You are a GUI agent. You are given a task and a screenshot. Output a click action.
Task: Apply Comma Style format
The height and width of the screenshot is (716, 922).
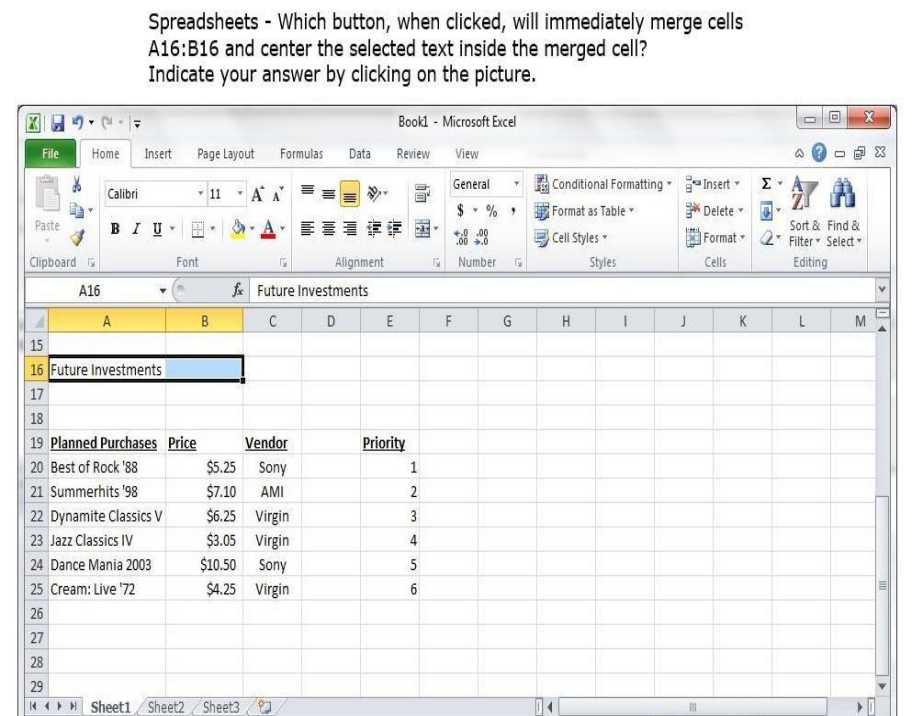[513, 210]
